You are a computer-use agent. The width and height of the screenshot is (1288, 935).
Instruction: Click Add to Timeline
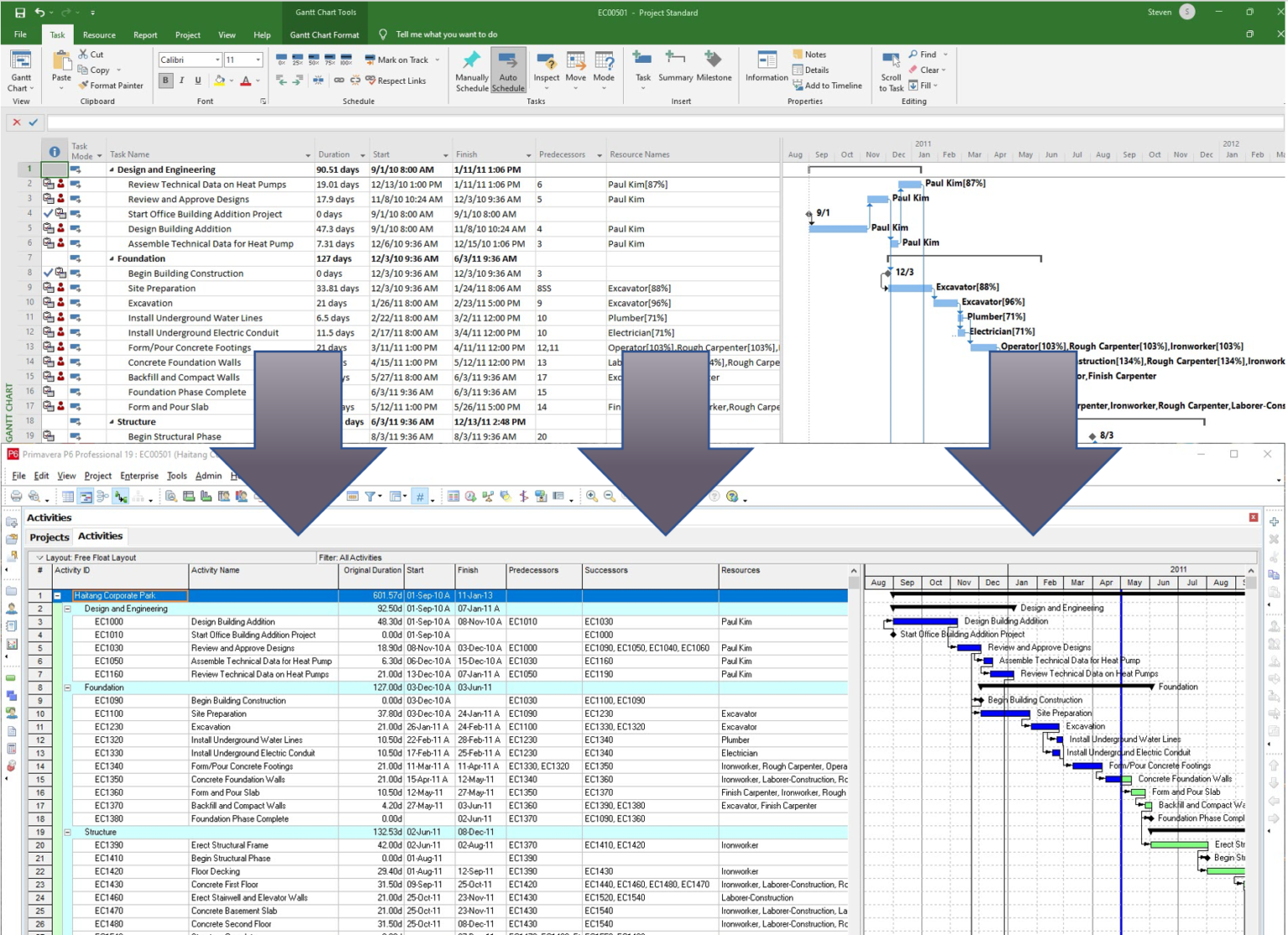pos(828,85)
